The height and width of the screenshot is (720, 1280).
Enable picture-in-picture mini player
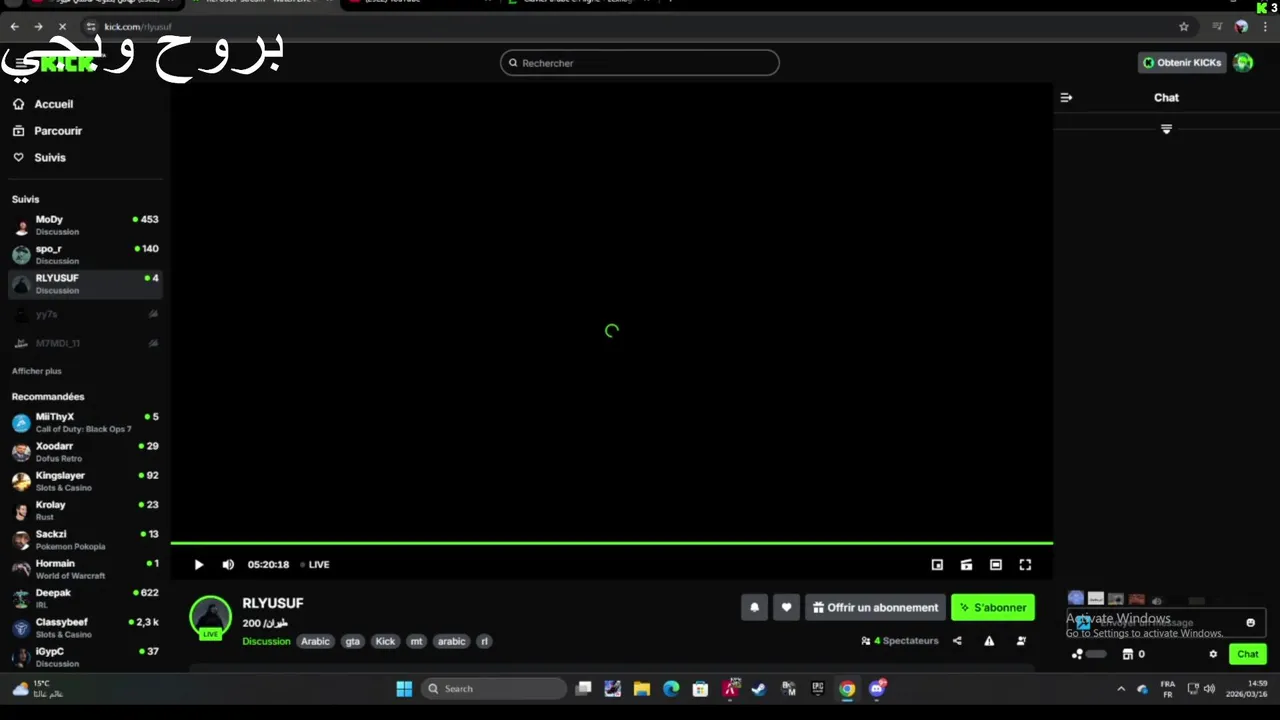(937, 565)
